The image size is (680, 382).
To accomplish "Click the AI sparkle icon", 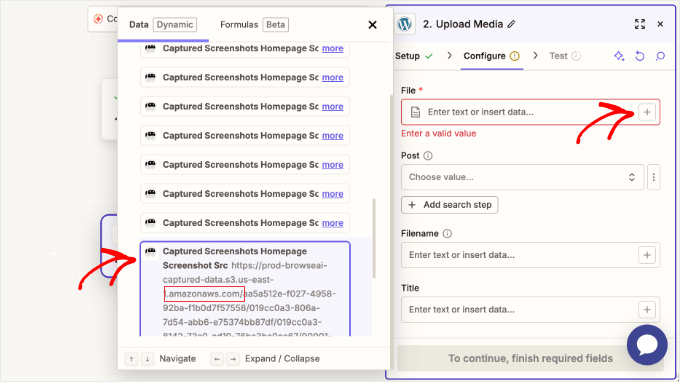I will 619,56.
